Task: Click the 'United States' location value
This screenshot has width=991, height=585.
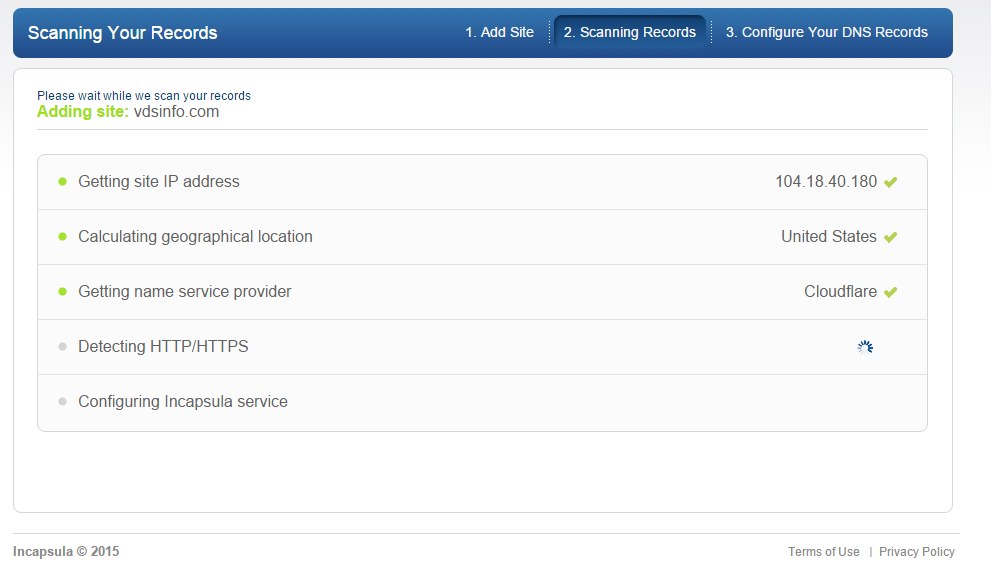Action: coord(829,237)
